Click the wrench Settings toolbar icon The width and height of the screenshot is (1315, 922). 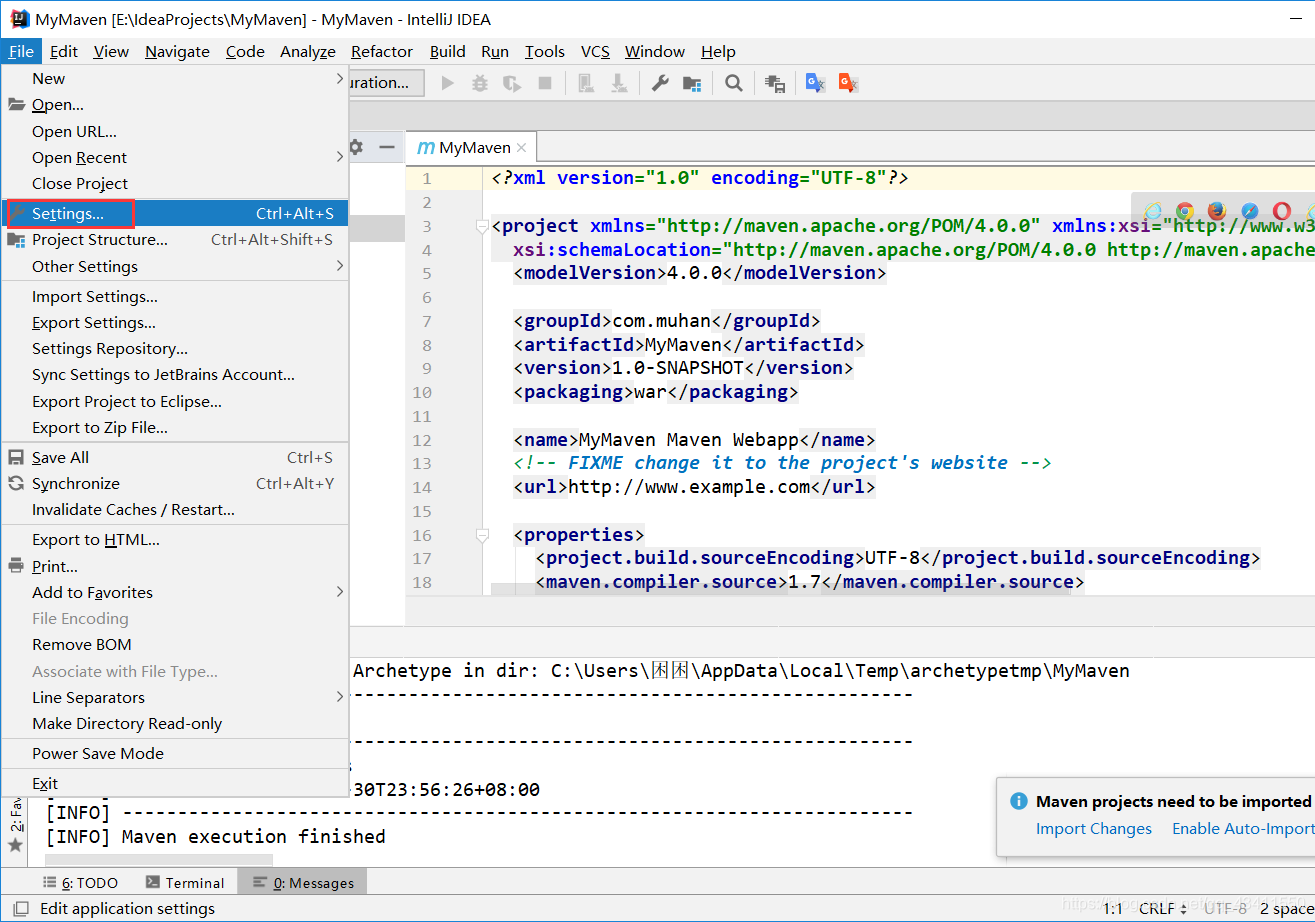[x=660, y=83]
